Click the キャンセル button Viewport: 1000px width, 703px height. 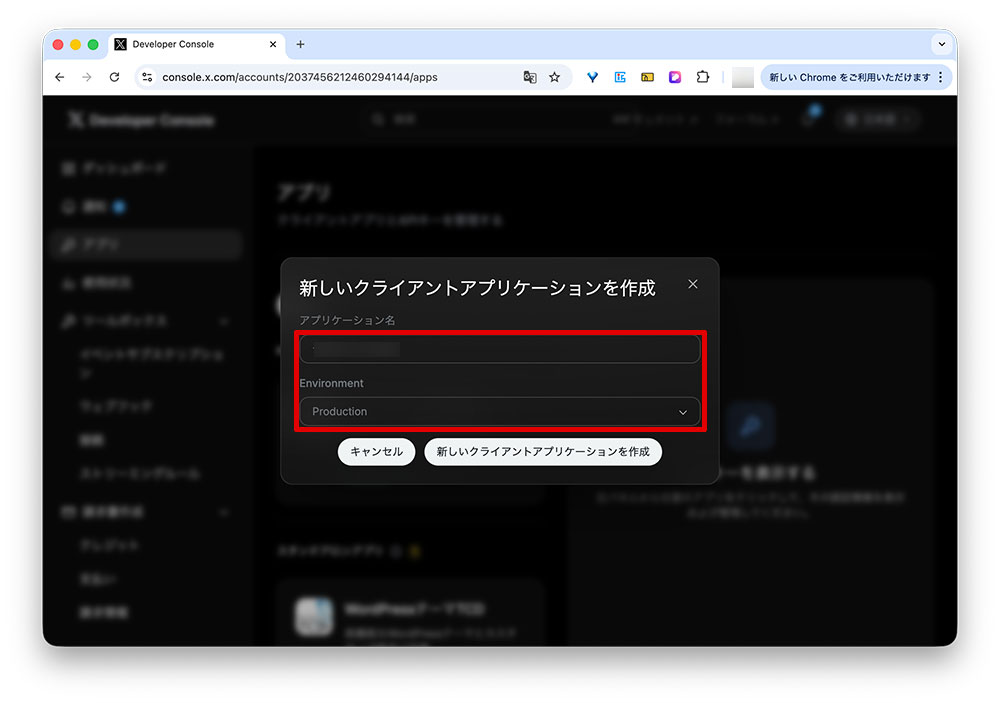(376, 451)
